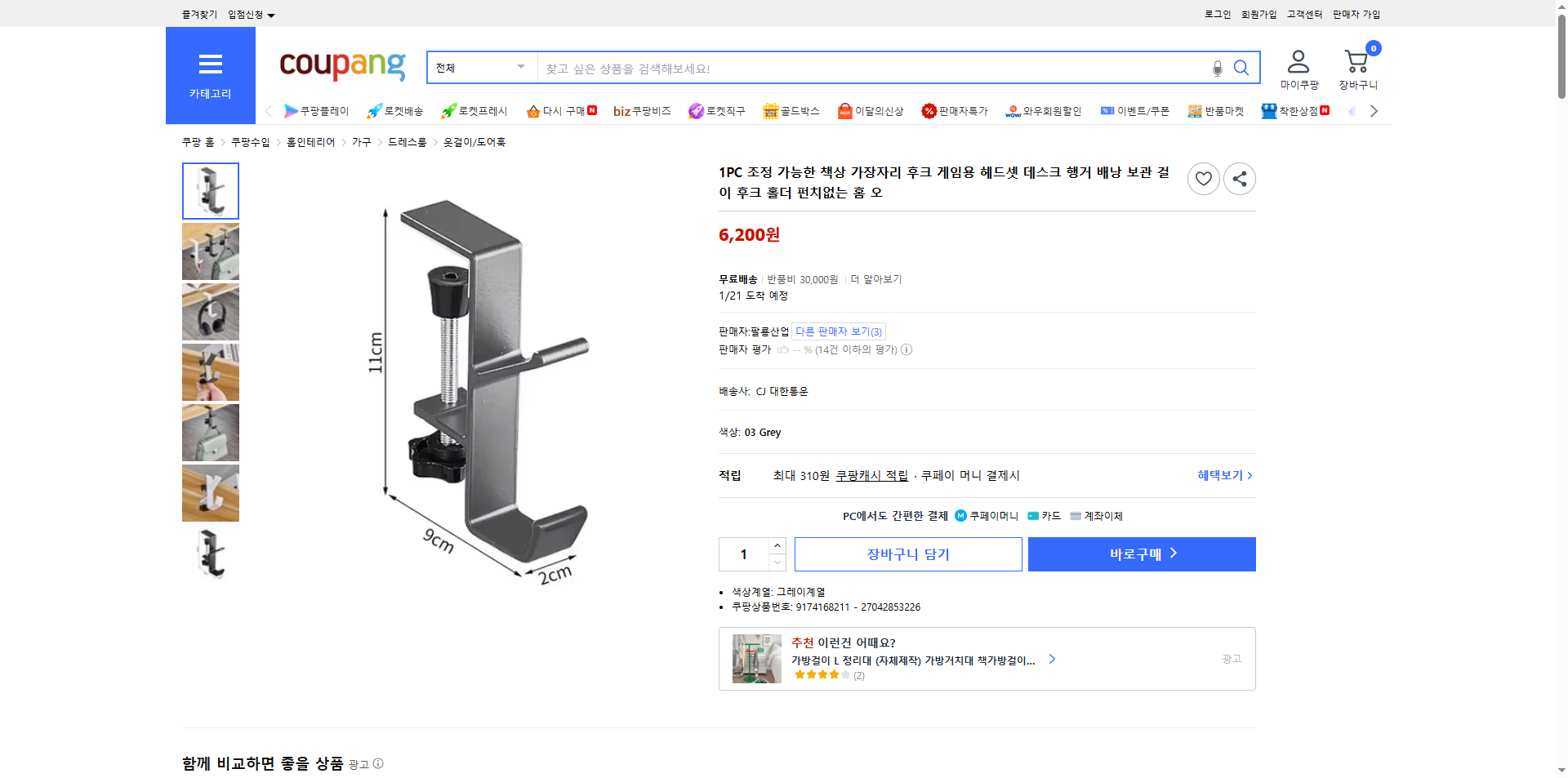Expand the 입점신청 dropdown at top left
This screenshot has width=1568, height=778.
click(x=249, y=14)
